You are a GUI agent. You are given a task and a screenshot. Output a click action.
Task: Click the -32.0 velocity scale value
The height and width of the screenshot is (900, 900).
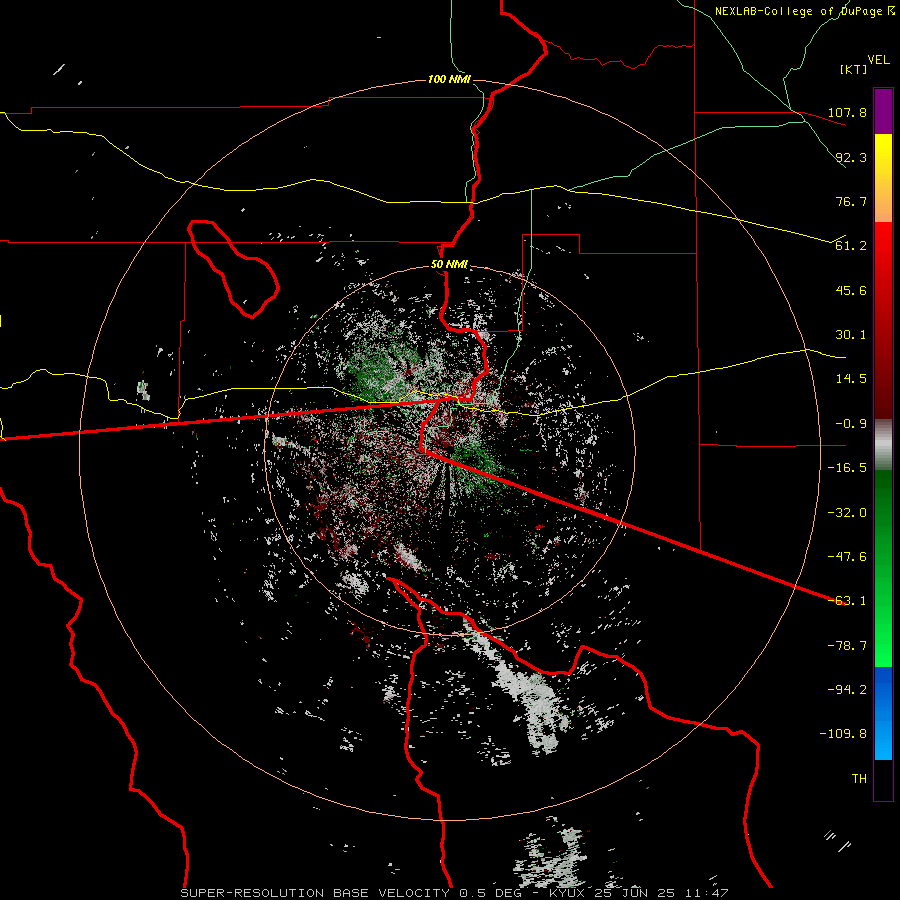[x=847, y=513]
